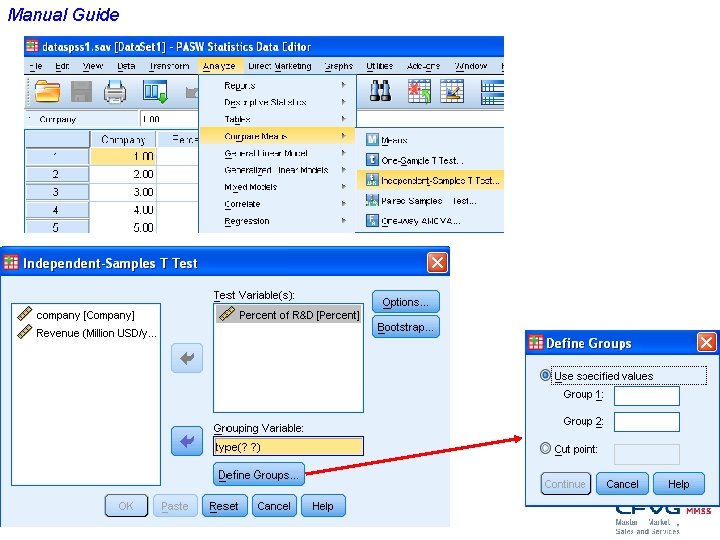Expand Generalized Linear Models submenu

click(x=278, y=170)
